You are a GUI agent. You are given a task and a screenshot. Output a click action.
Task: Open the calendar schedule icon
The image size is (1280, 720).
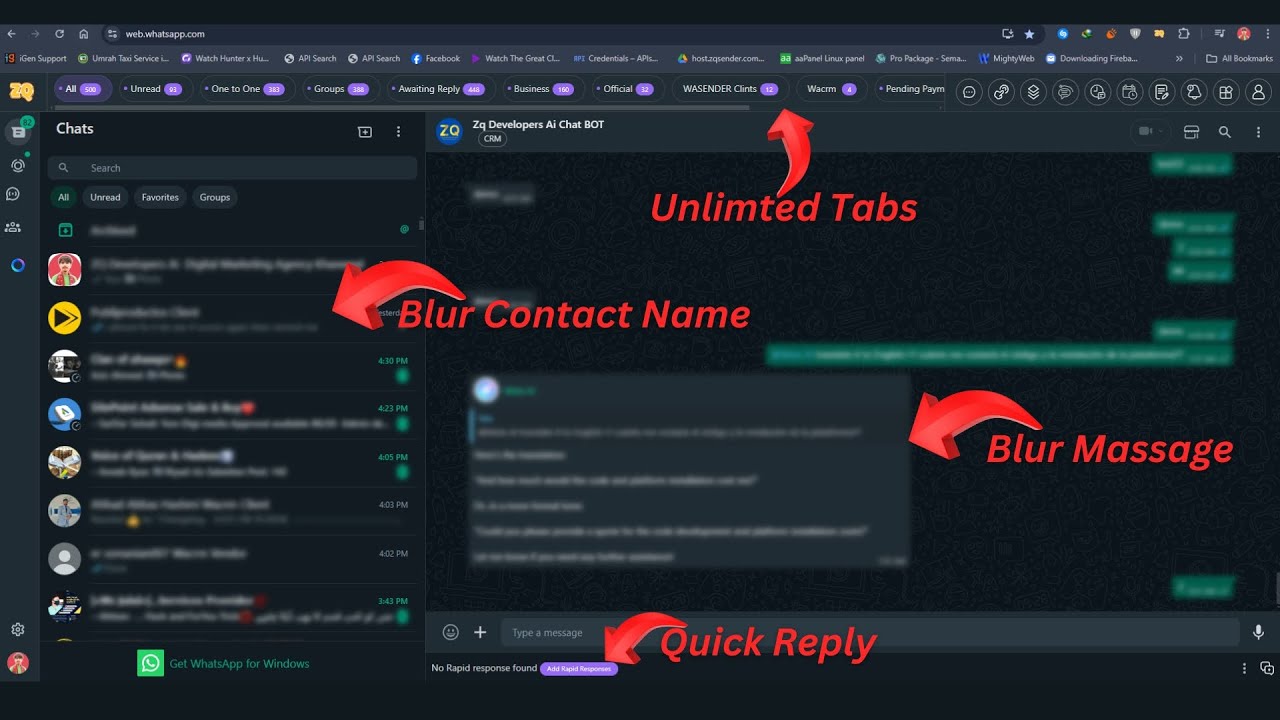point(1130,92)
